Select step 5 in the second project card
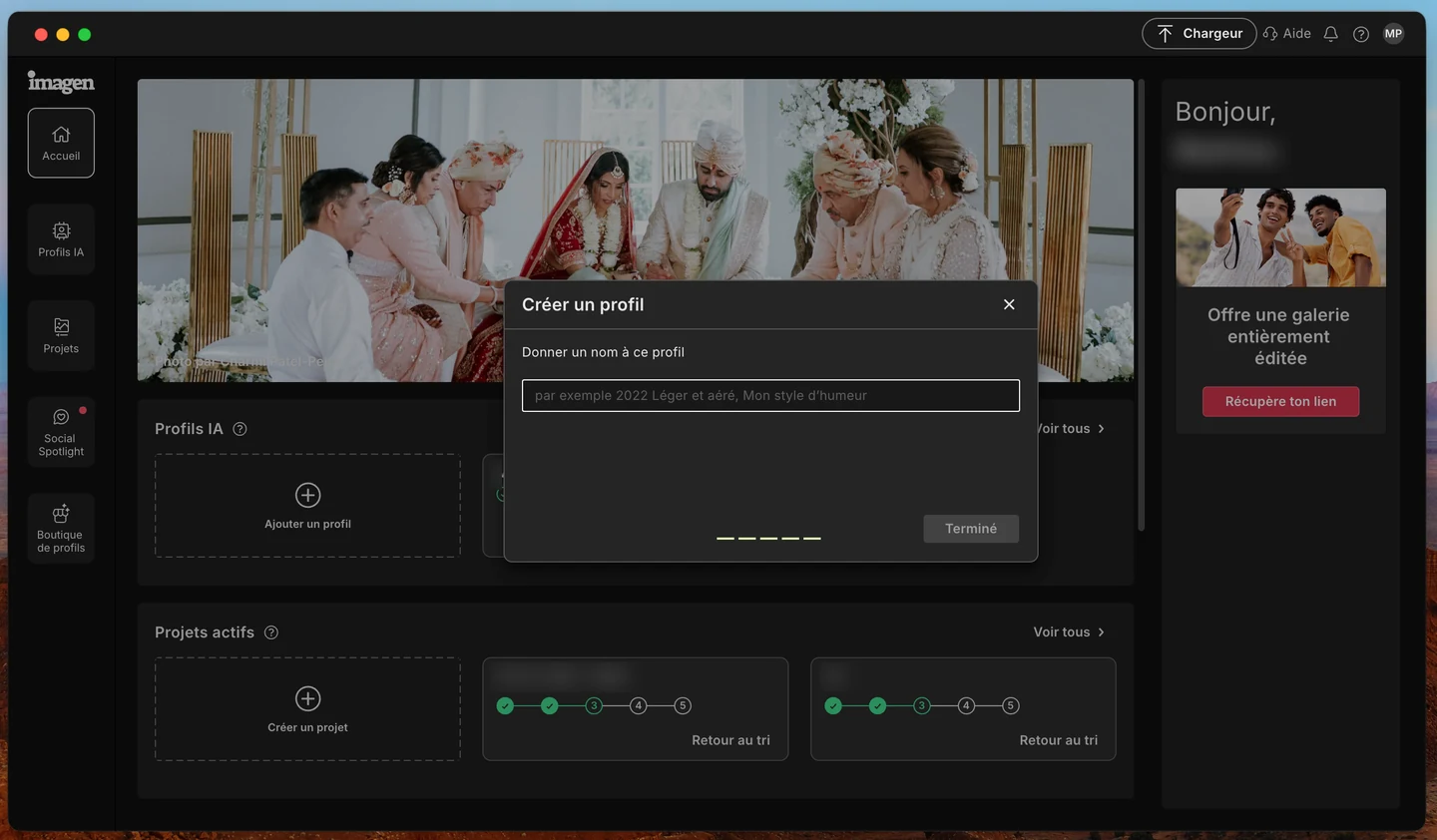The height and width of the screenshot is (840, 1437). 1010,705
